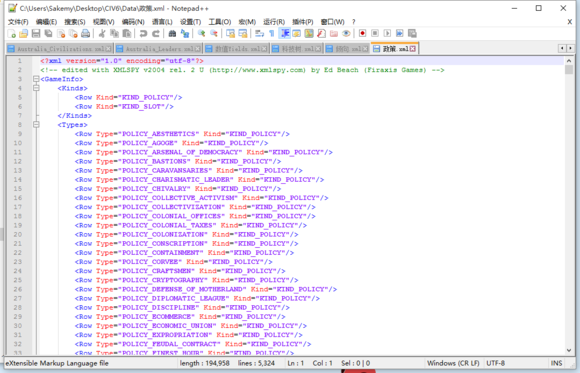The image size is (580, 373).
Task: Open the 编辑(E) menu
Action: 46,22
